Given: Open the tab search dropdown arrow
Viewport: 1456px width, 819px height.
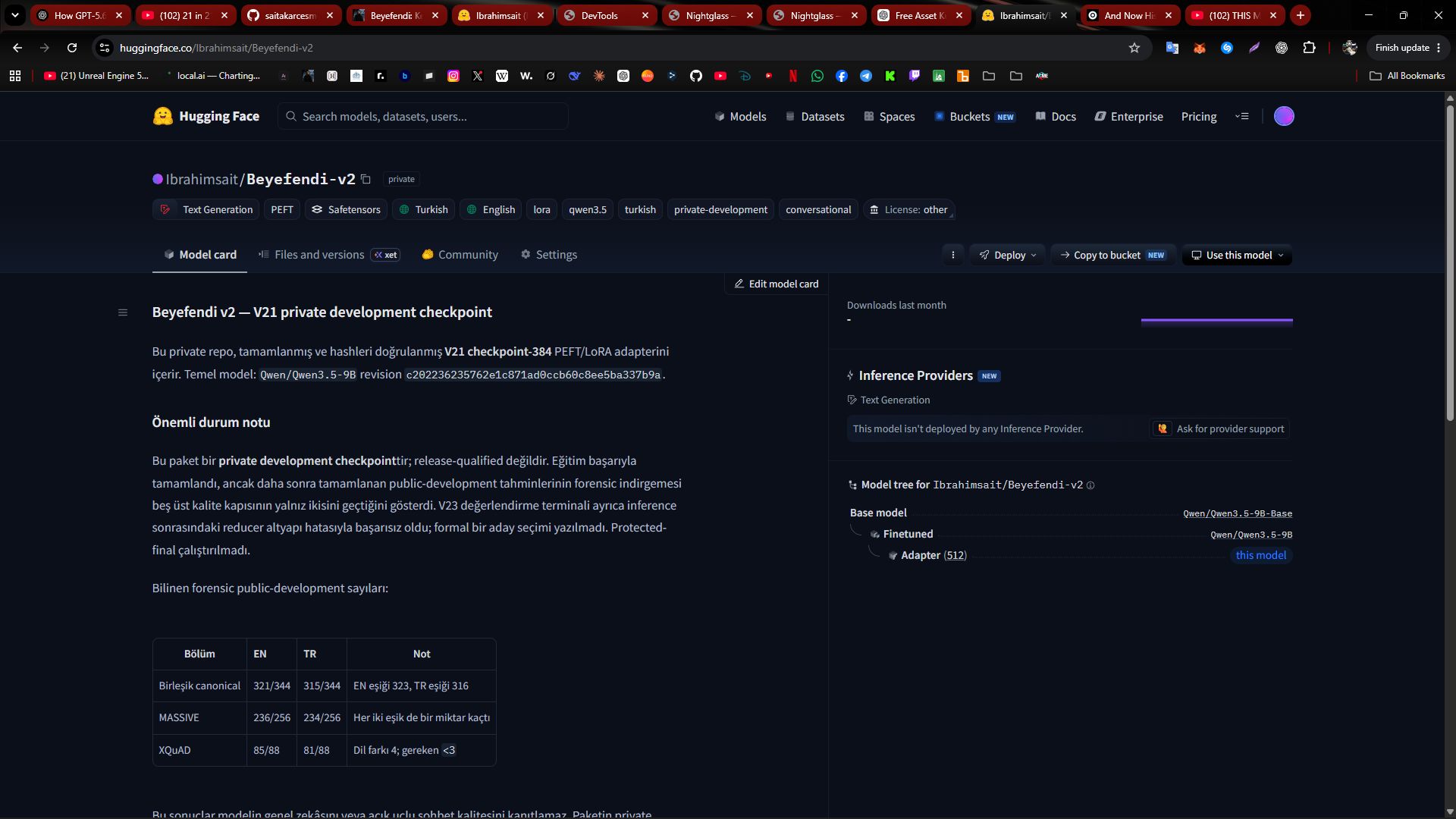Looking at the screenshot, I should tap(15, 15).
